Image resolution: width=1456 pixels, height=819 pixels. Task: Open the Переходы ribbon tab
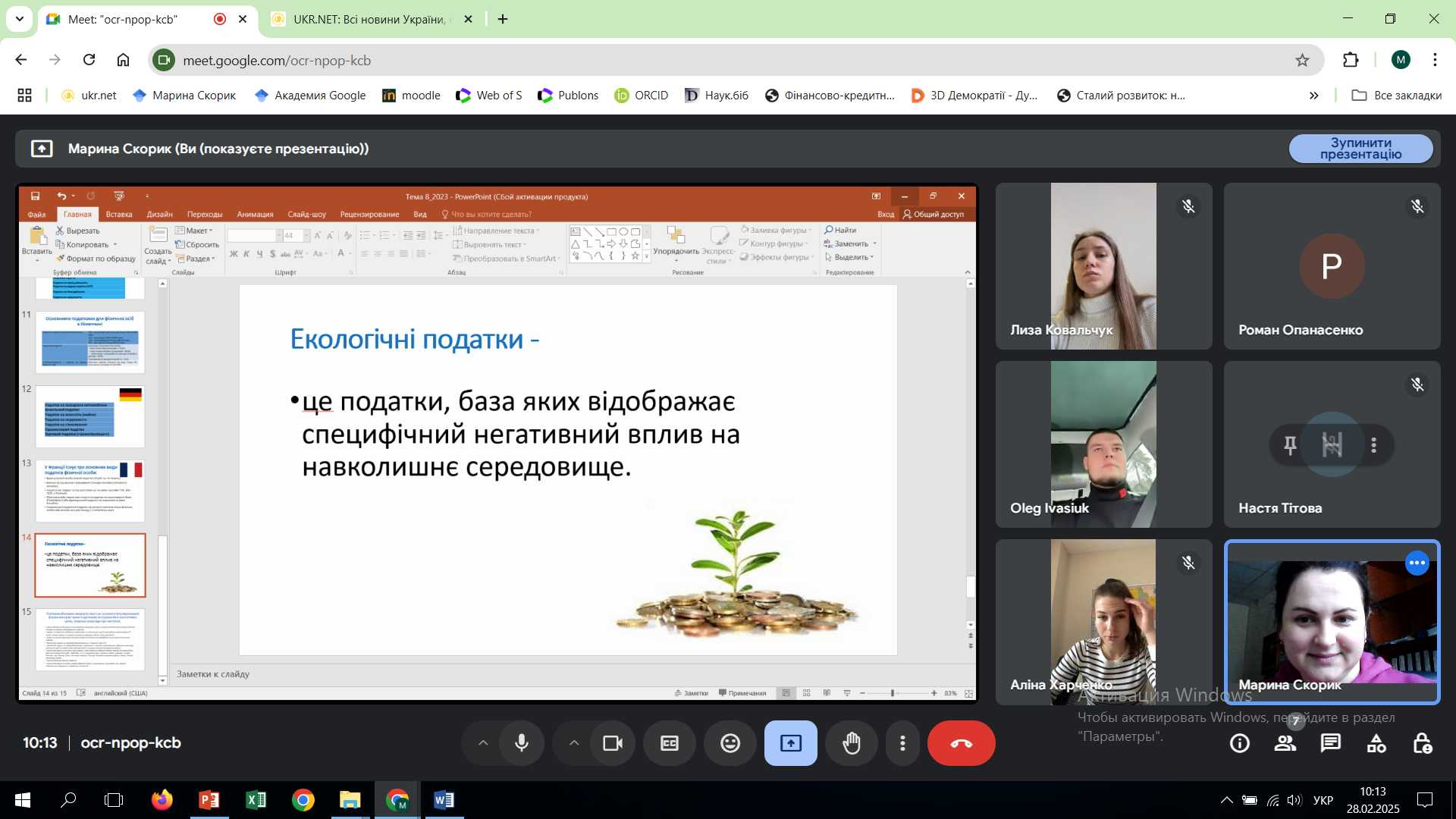(x=205, y=215)
